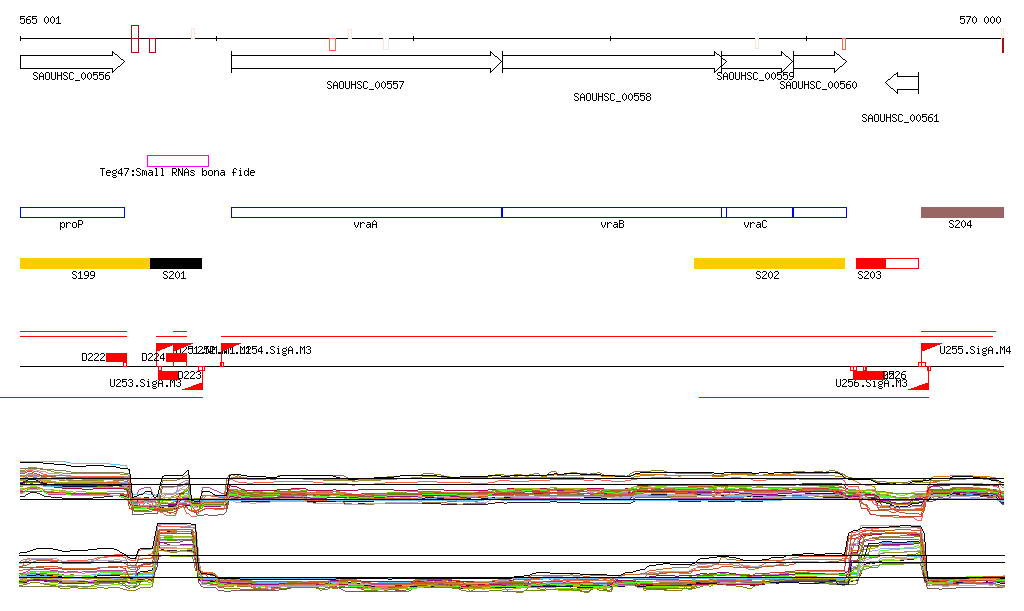Image resolution: width=1024 pixels, height=611 pixels.
Task: Click the red D222 marker
Action: point(116,358)
